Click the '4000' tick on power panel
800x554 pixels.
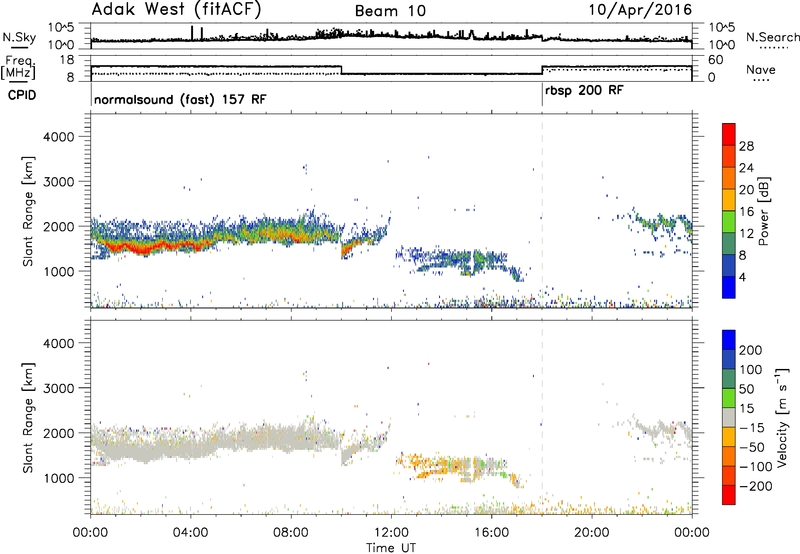point(58,137)
